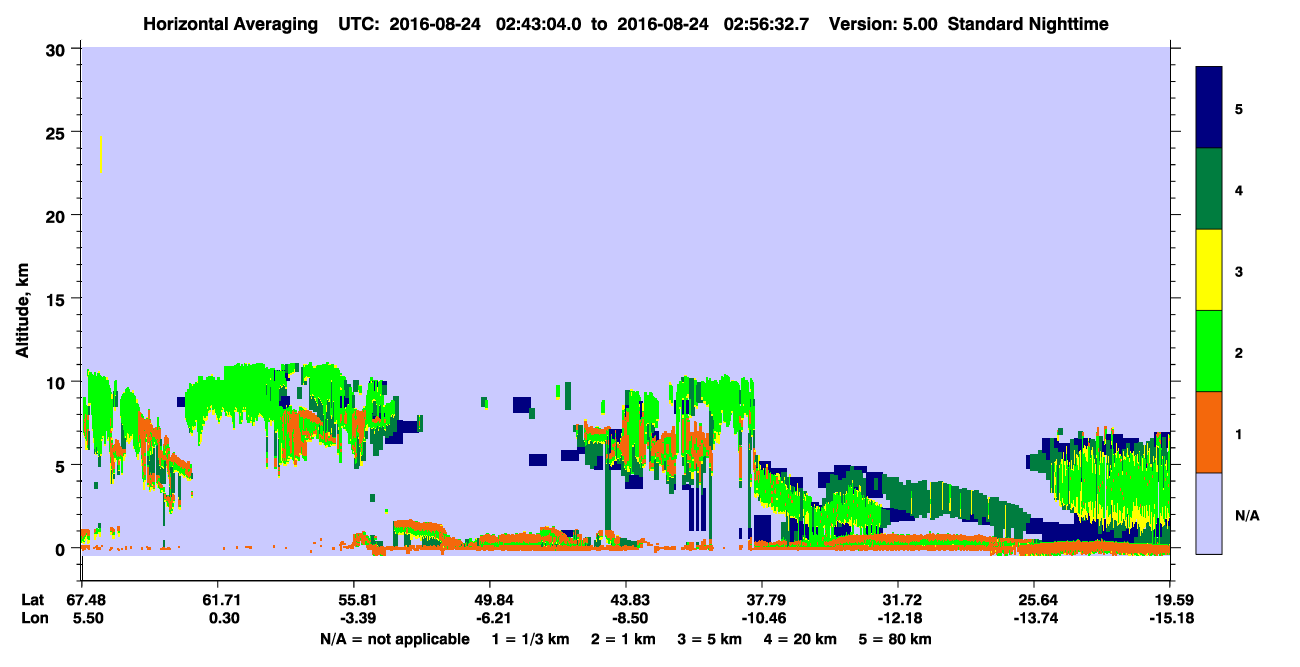Click the 'Lat' row label
Image resolution: width=1300 pixels, height=667 pixels.
[31, 600]
